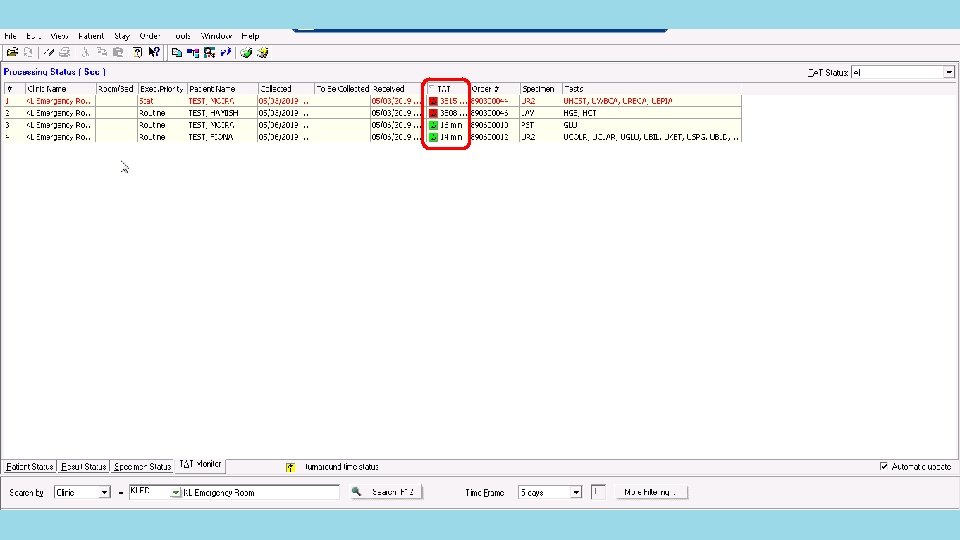This screenshot has height=540, width=960.
Task: Click the blue network windows toolbar icon
Action: (x=193, y=53)
